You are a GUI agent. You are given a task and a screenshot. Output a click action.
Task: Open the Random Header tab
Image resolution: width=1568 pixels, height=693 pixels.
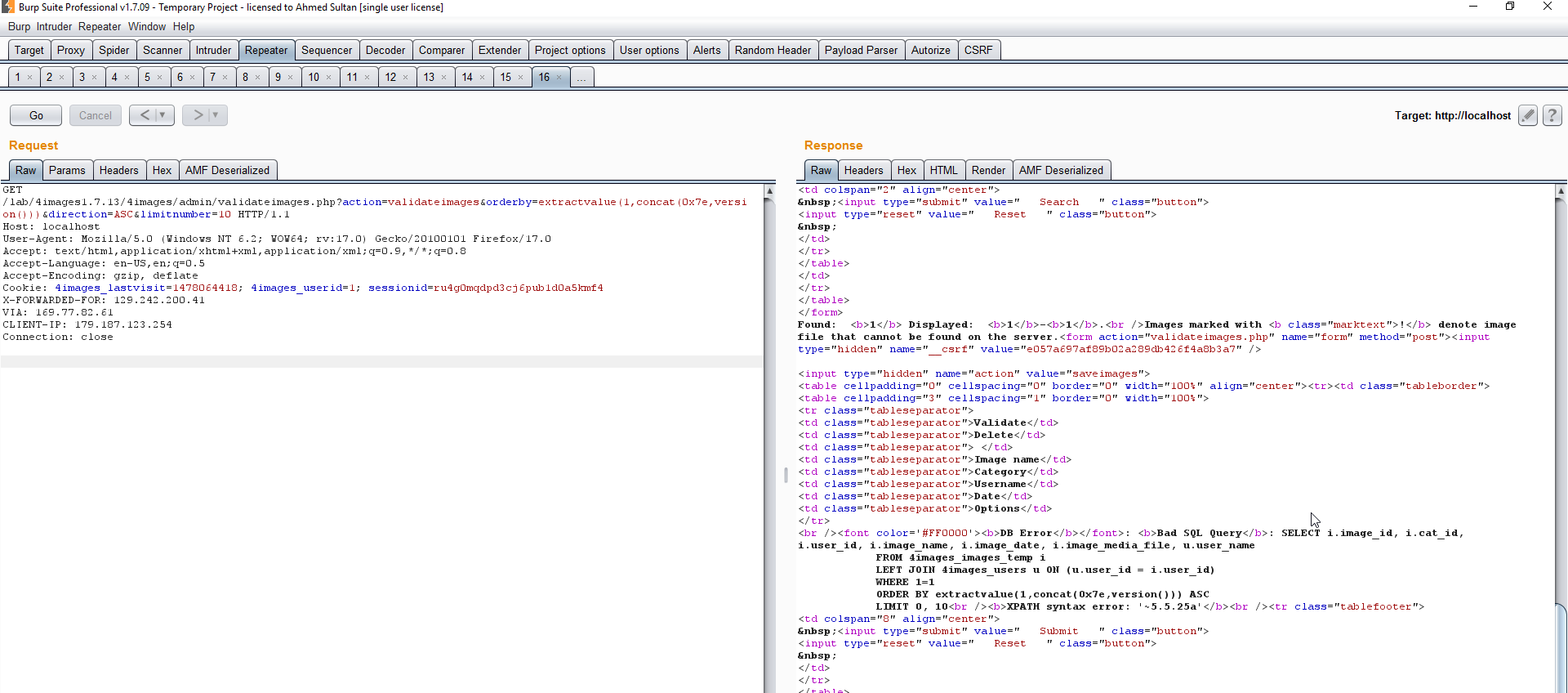click(773, 50)
